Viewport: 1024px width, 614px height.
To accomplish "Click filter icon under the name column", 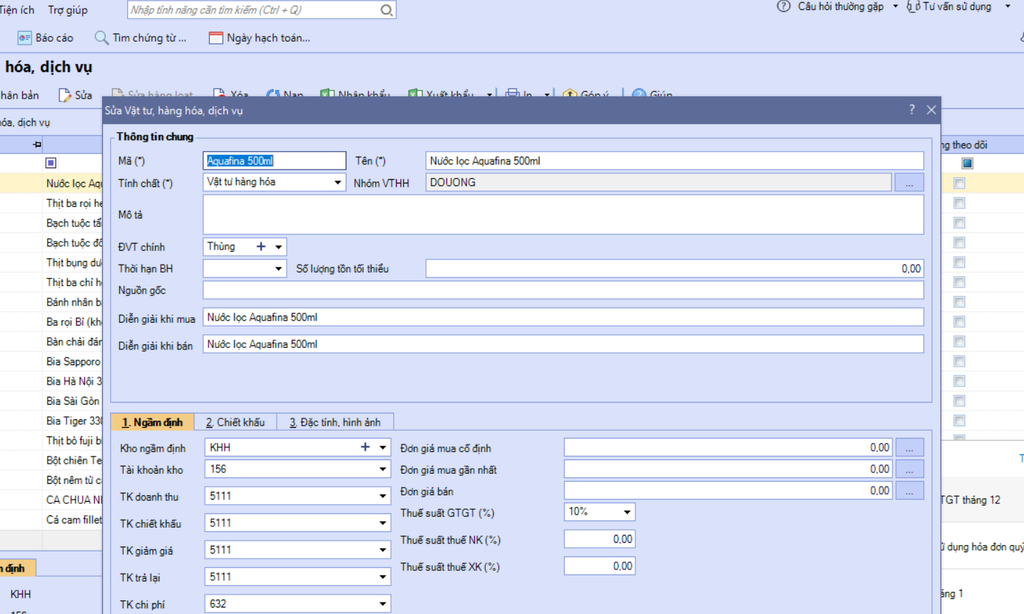I will coord(51,163).
